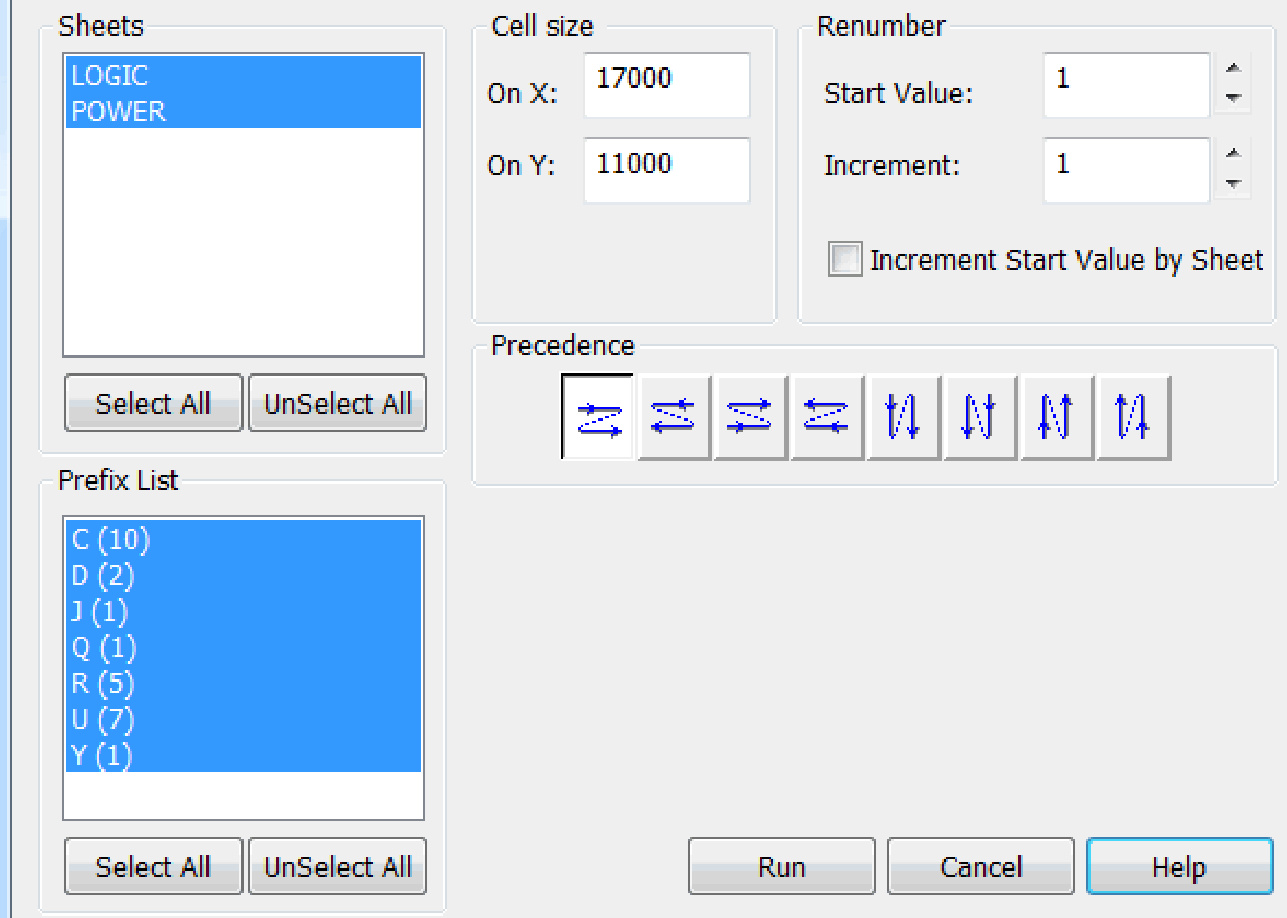
Task: Click UnSelect All under the Prefix List
Action: point(337,866)
